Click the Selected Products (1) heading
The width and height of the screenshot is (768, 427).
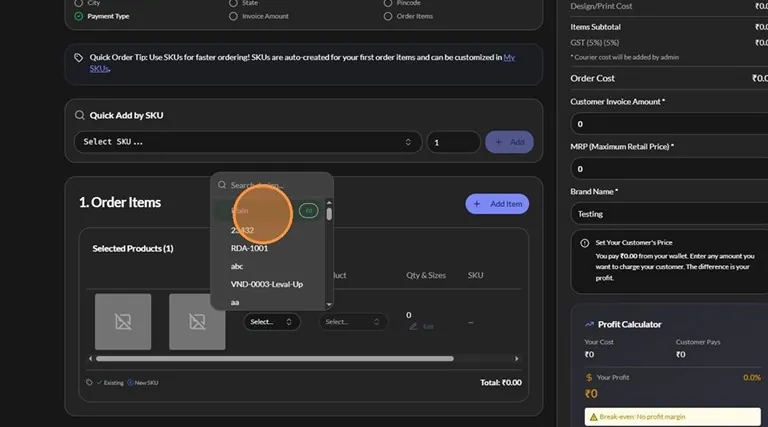pyautogui.click(x=133, y=249)
